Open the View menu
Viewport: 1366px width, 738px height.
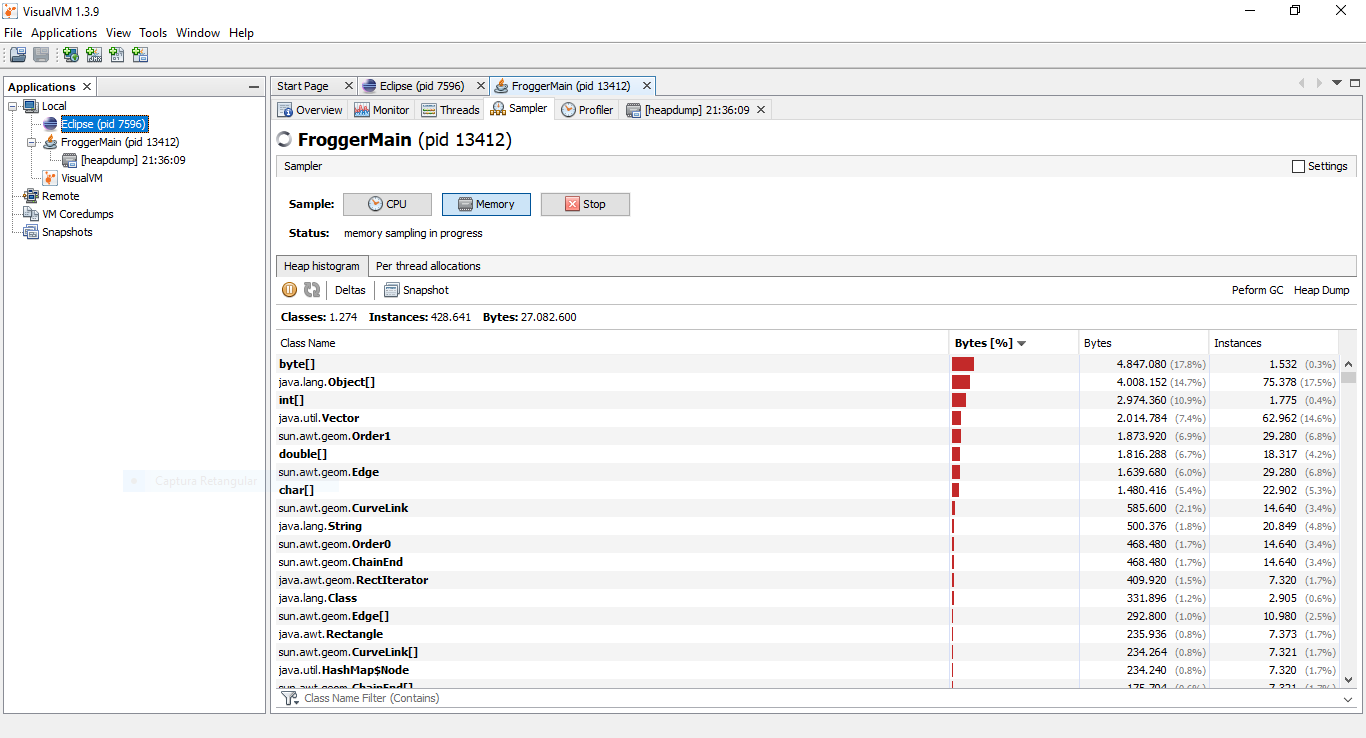click(x=118, y=33)
